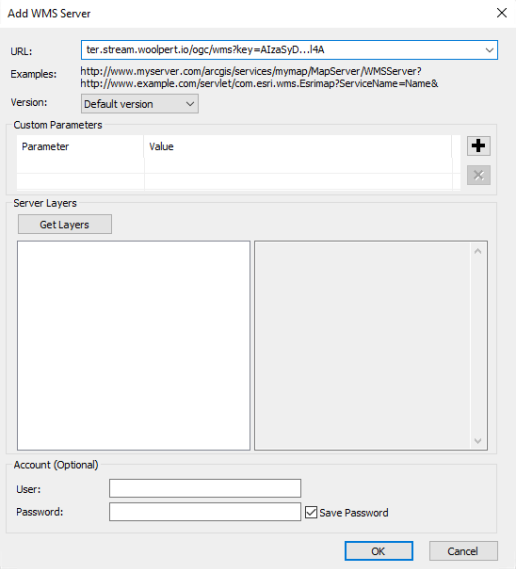Add a custom parameter with plus icon

(x=478, y=146)
